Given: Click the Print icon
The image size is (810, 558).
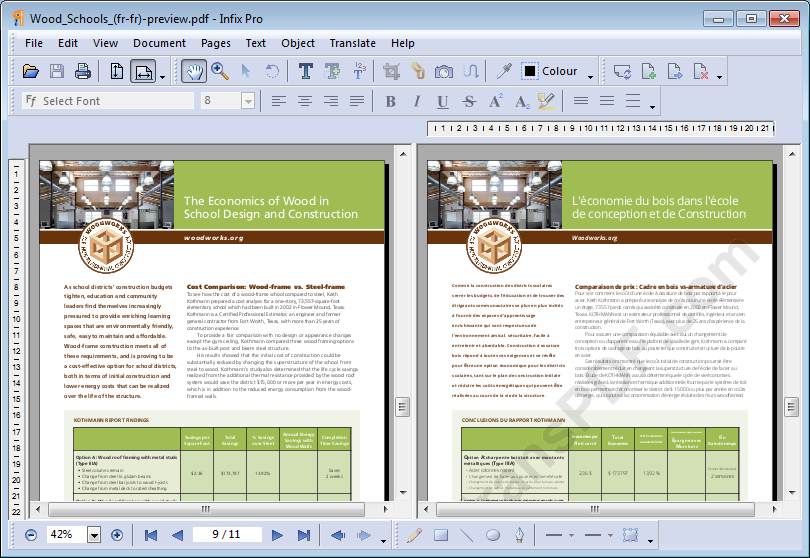Looking at the screenshot, I should click(82, 71).
